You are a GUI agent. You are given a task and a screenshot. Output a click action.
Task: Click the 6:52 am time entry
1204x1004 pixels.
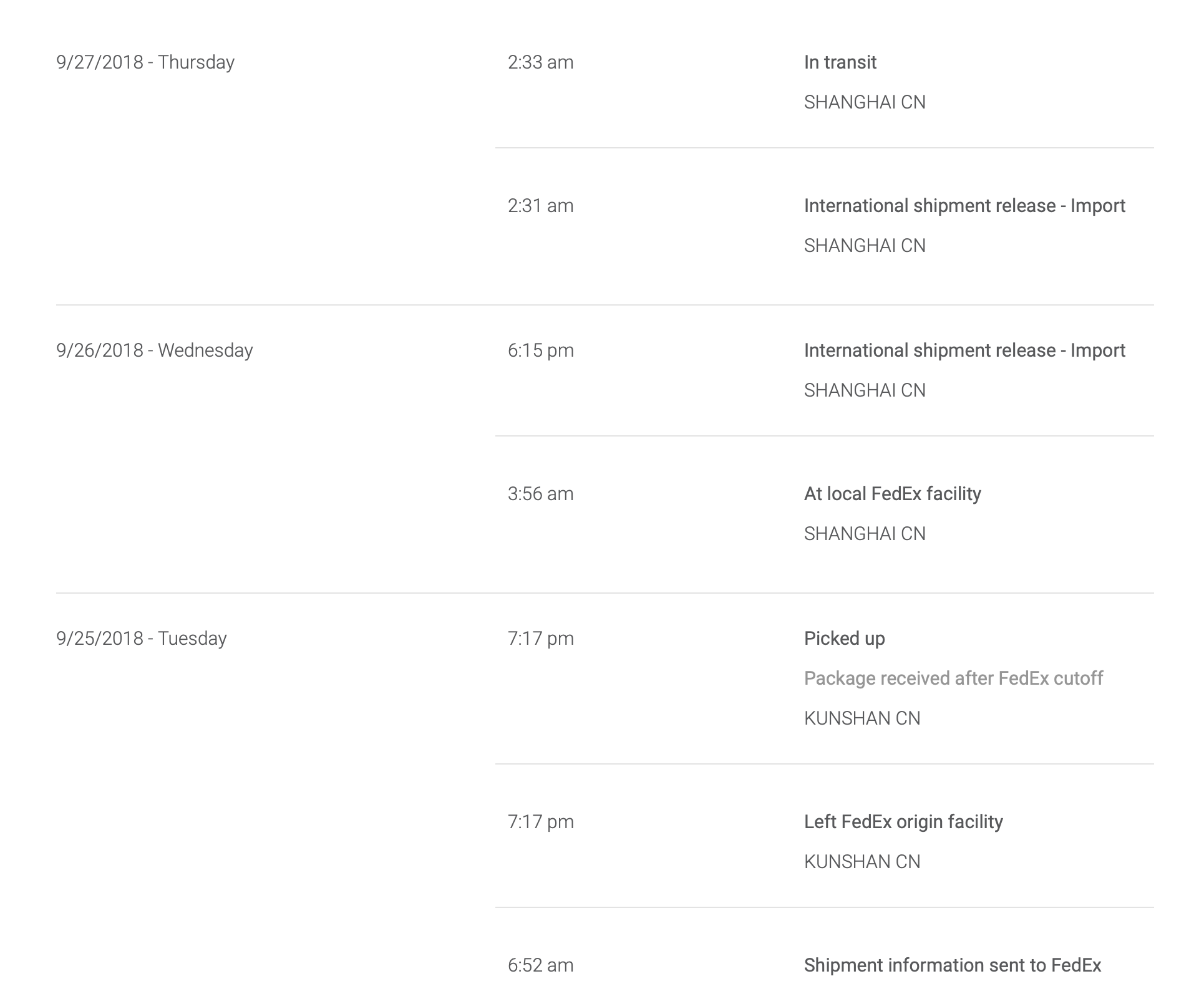coord(540,965)
